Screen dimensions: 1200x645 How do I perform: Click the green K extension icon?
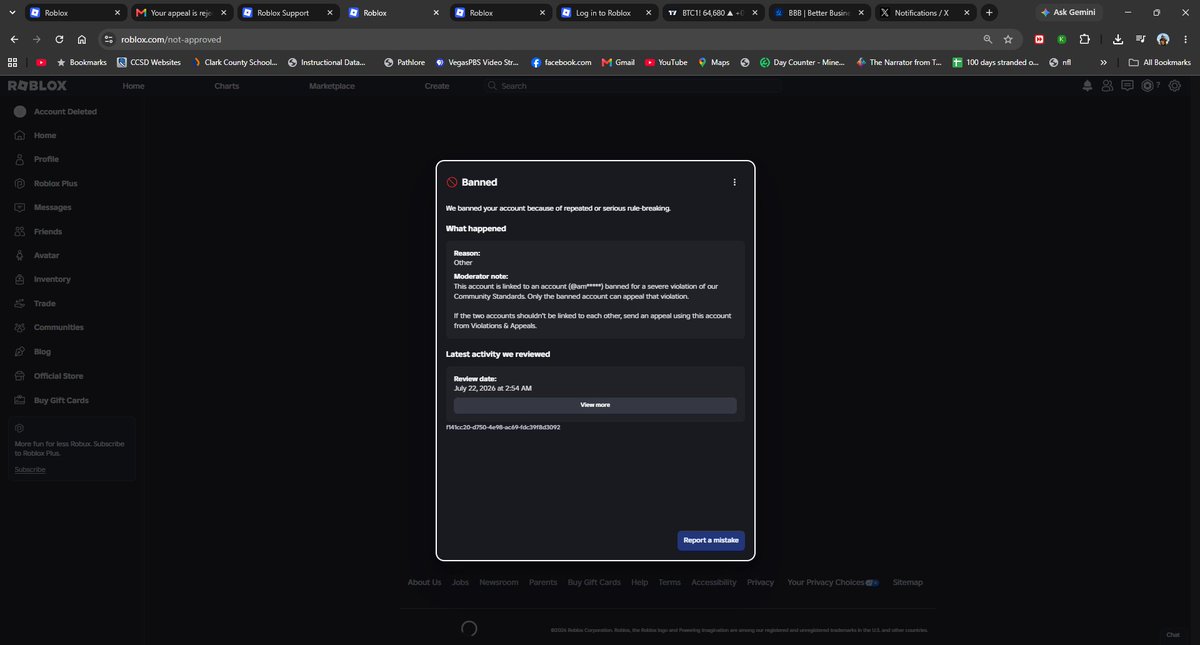tap(1062, 39)
